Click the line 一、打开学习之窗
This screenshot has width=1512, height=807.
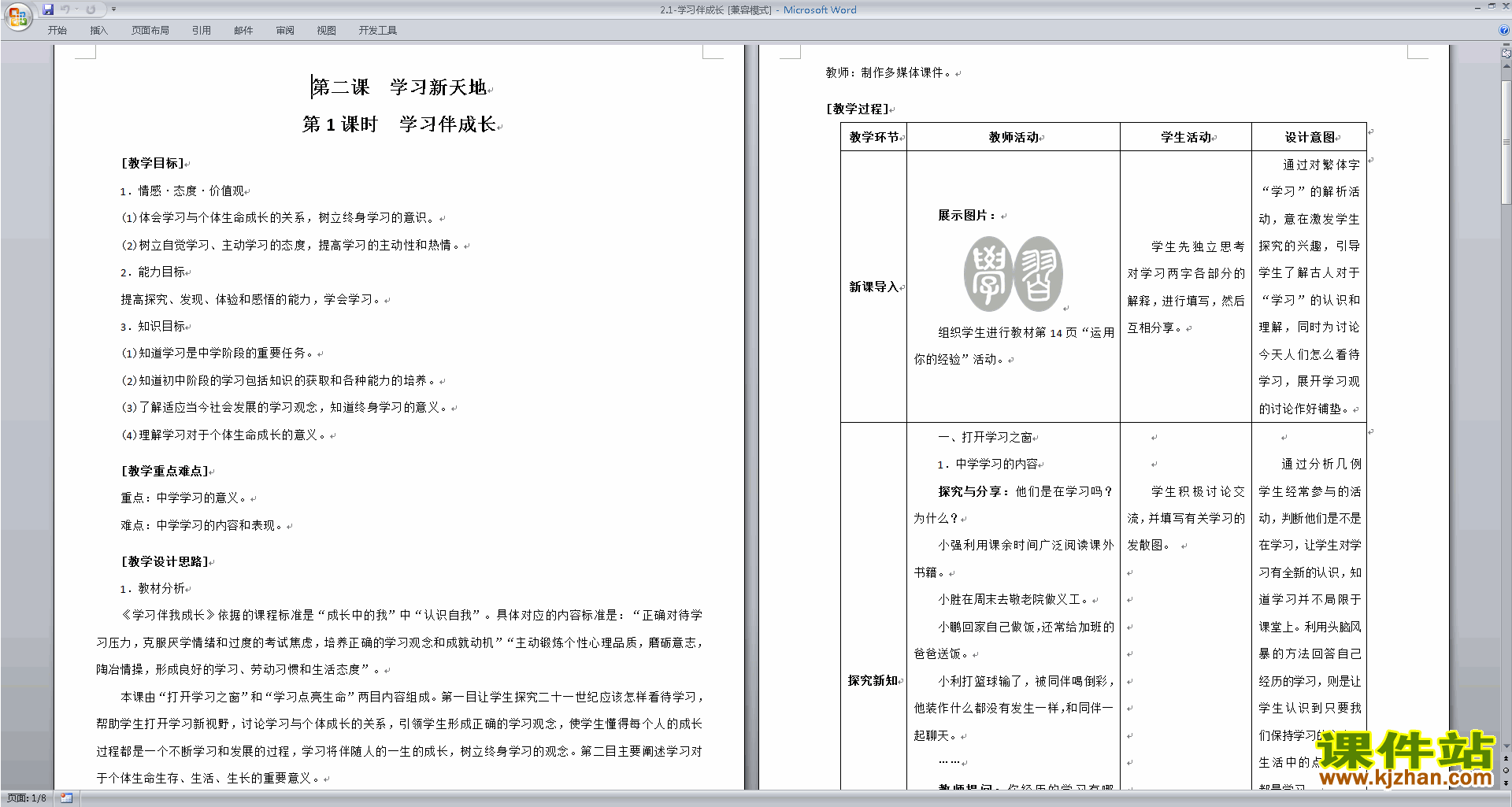click(x=984, y=437)
